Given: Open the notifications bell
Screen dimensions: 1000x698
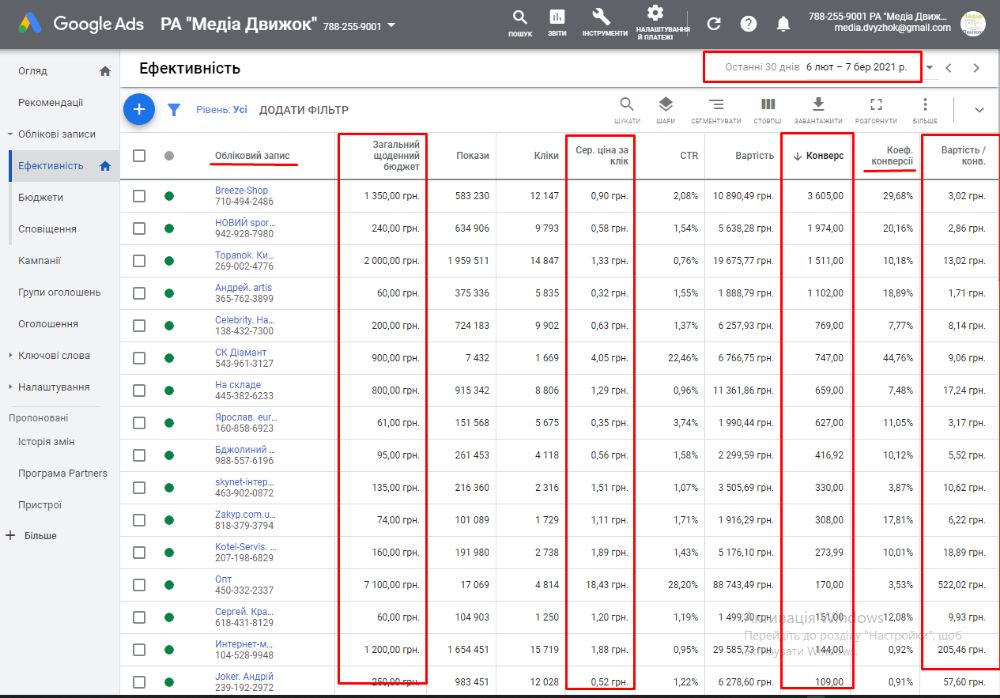Looking at the screenshot, I should 783,24.
